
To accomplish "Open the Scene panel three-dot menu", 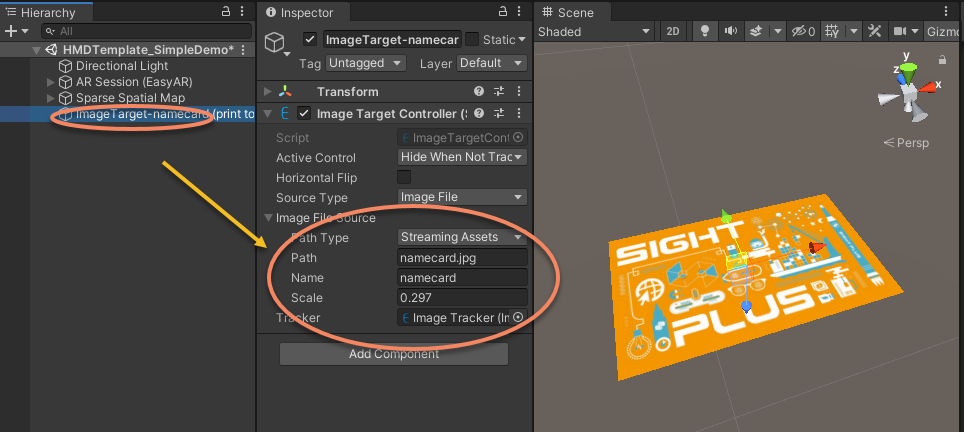I will point(946,11).
